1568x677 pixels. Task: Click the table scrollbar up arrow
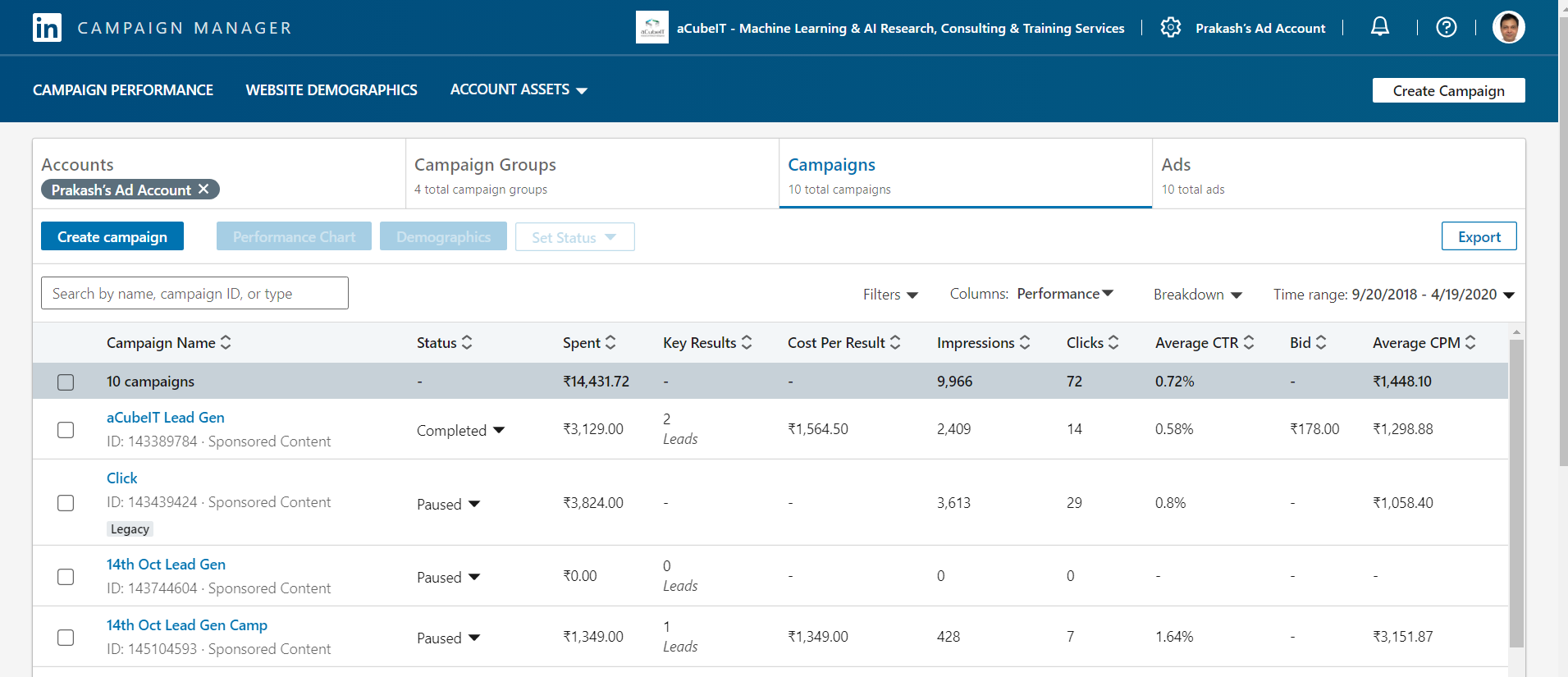[x=1516, y=332]
